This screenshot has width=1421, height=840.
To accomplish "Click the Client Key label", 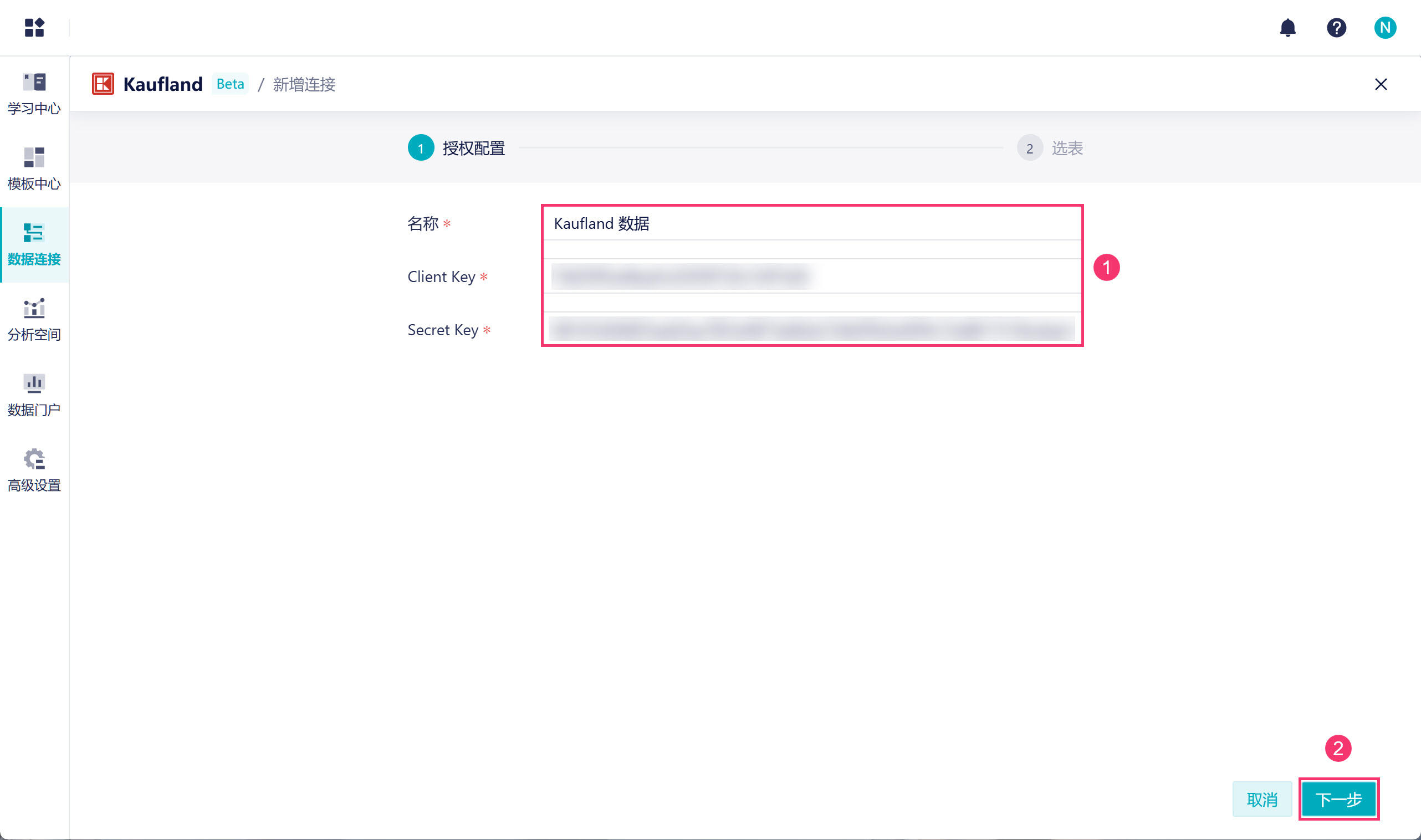I will click(442, 277).
